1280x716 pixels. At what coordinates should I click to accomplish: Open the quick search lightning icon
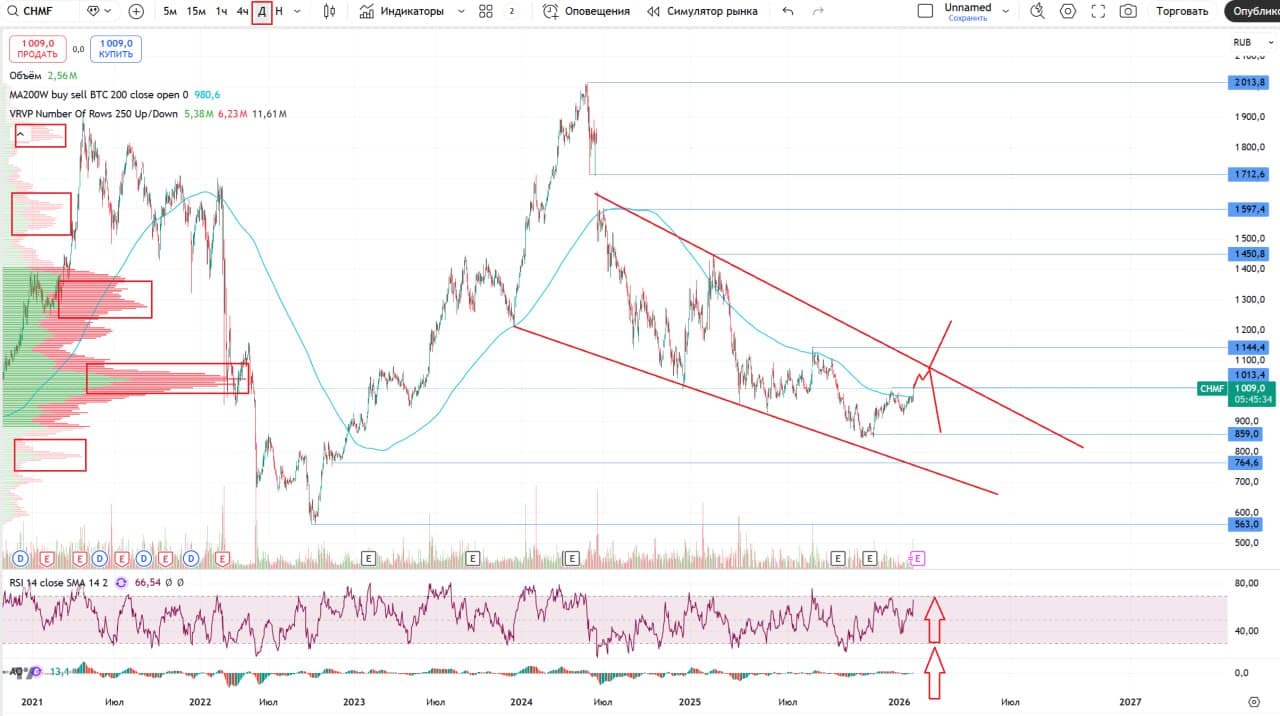click(x=1037, y=11)
